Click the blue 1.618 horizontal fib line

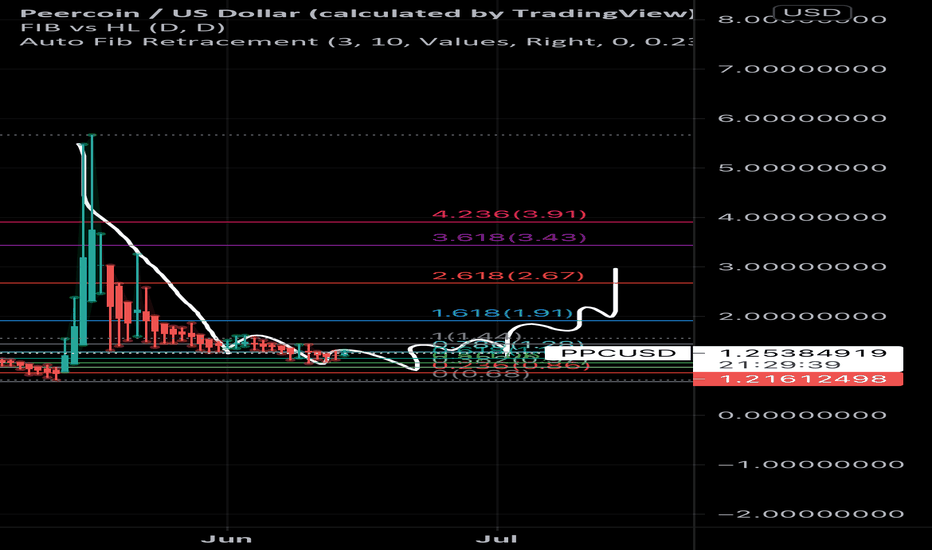347,320
